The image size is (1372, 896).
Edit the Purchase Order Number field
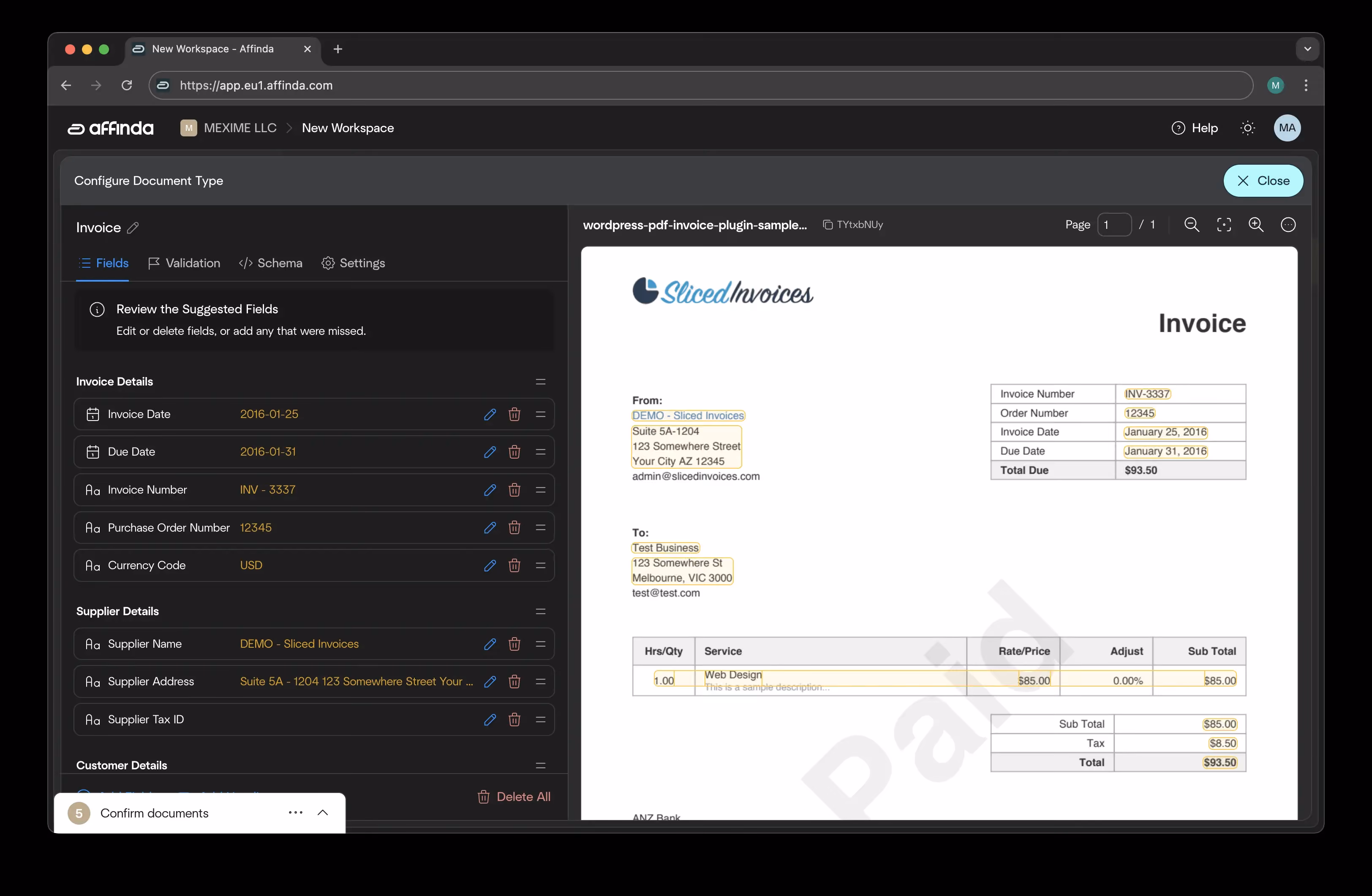[490, 527]
